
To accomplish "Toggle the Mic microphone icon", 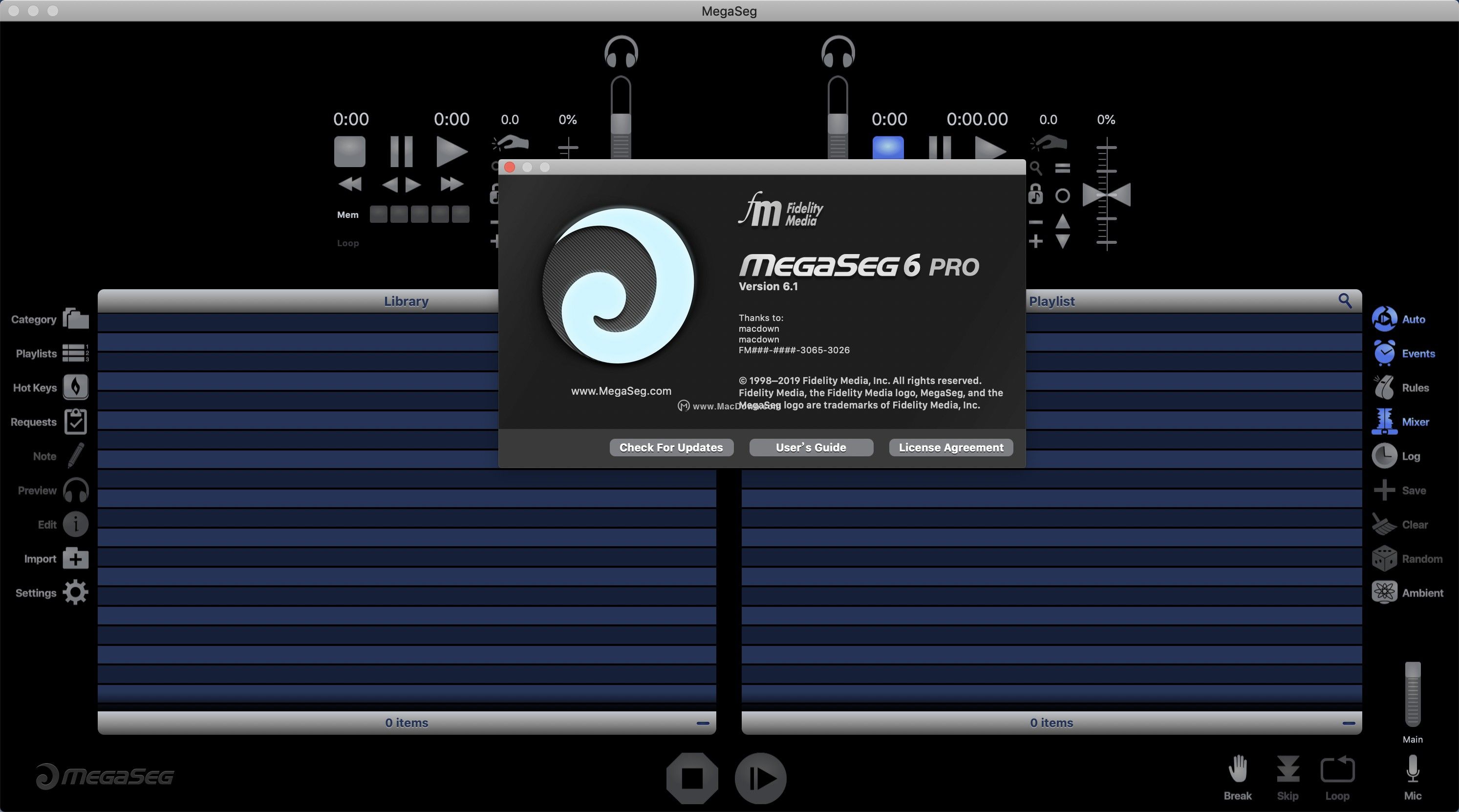I will pyautogui.click(x=1413, y=769).
